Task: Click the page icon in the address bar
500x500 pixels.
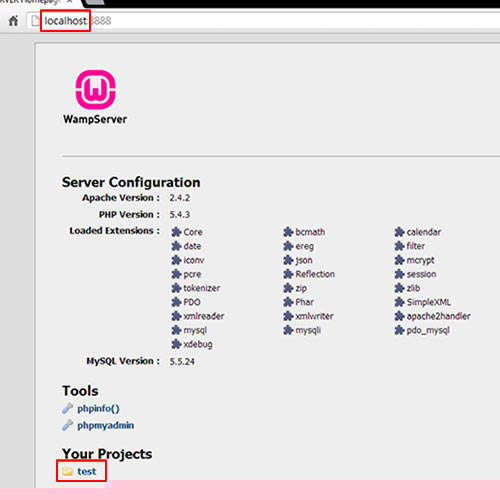Action: point(35,21)
